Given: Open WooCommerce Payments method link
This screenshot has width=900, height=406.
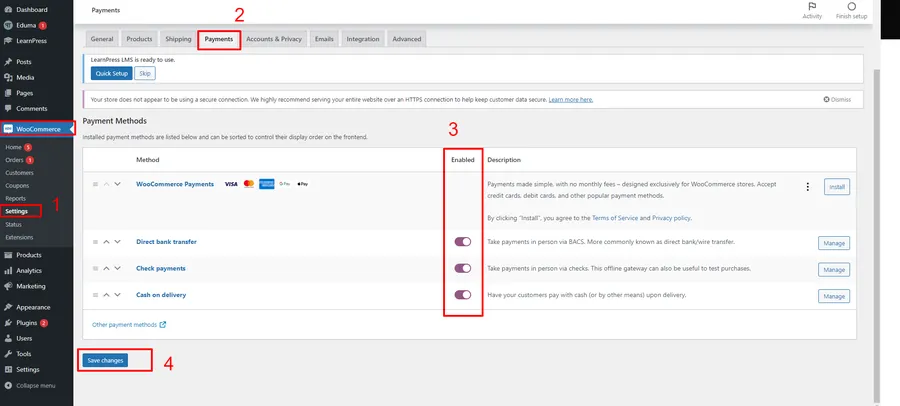Looking at the screenshot, I should tap(175, 184).
